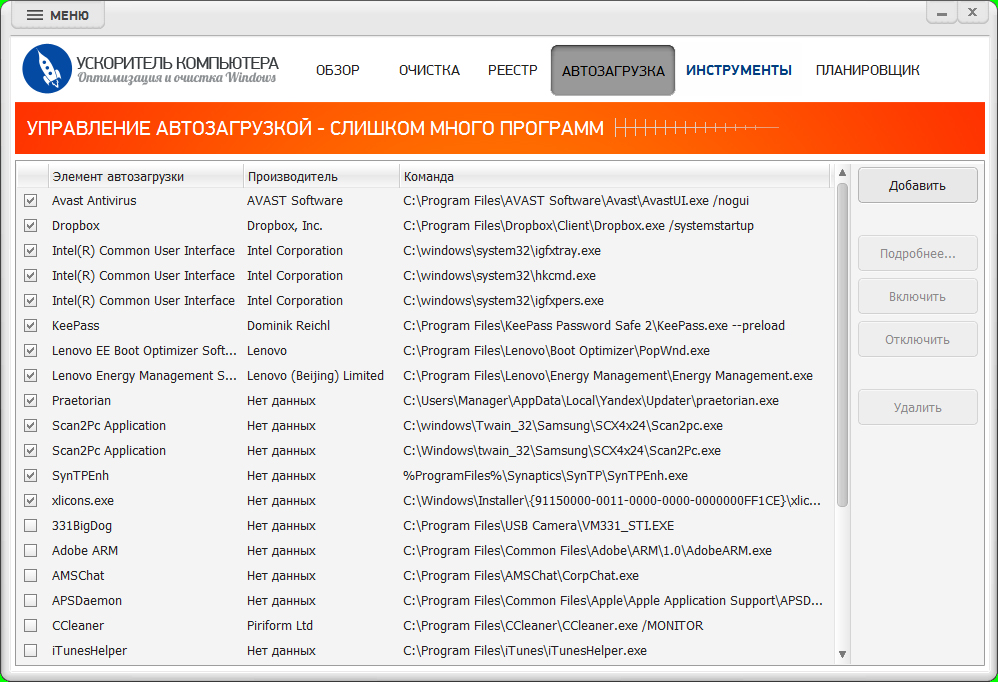This screenshot has width=998, height=682.
Task: Check the iTunesHelper checkbox
Action: tap(31, 650)
